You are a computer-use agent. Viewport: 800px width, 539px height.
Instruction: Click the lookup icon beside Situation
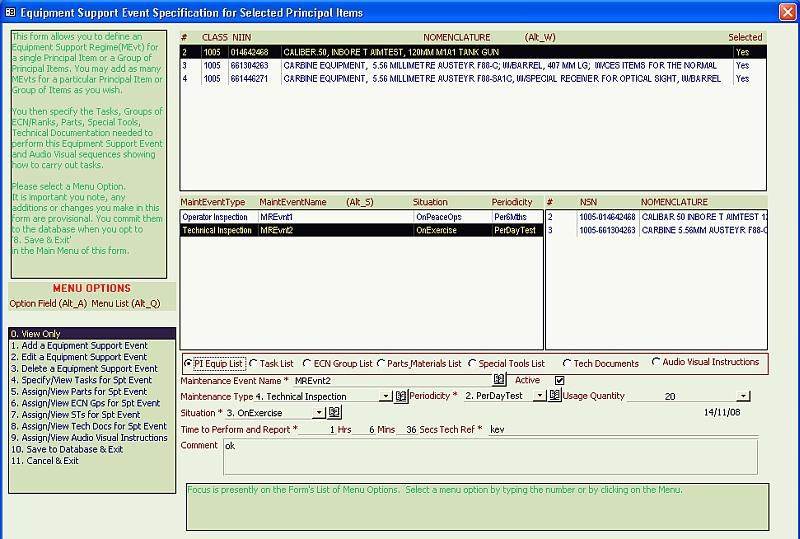point(335,412)
